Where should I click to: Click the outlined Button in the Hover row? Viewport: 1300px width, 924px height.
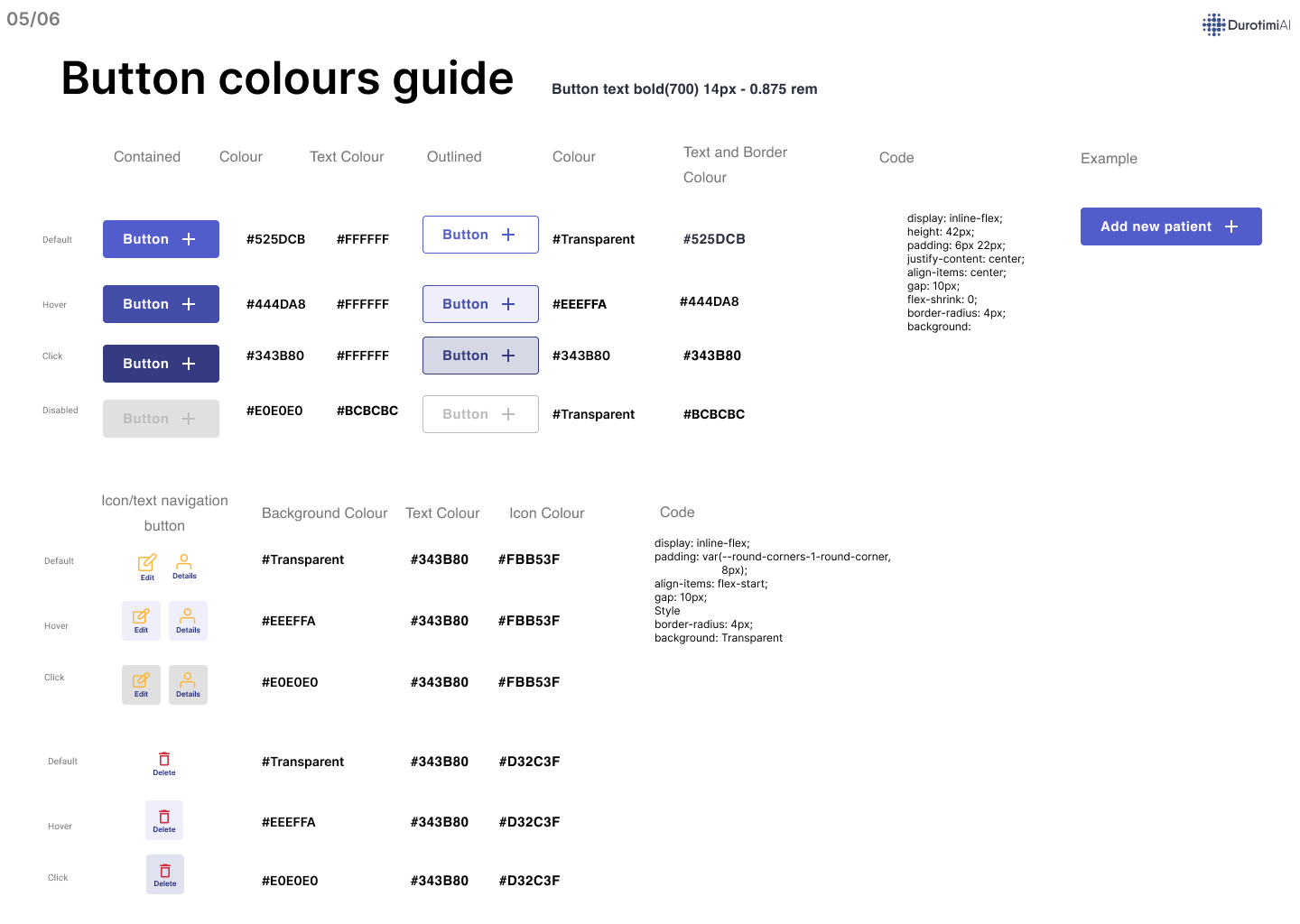pos(480,303)
